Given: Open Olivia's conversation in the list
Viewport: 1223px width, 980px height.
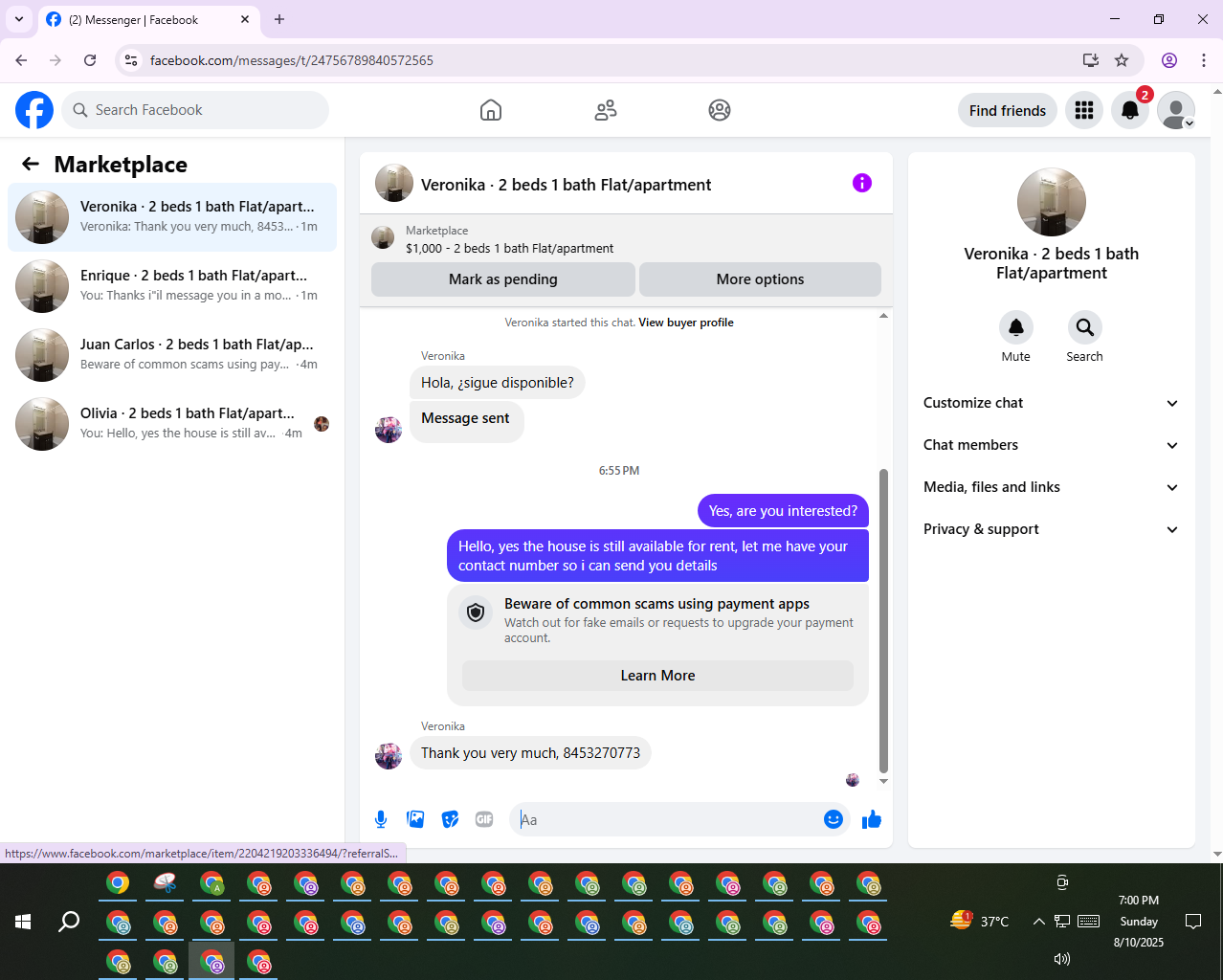Looking at the screenshot, I should click(172, 424).
